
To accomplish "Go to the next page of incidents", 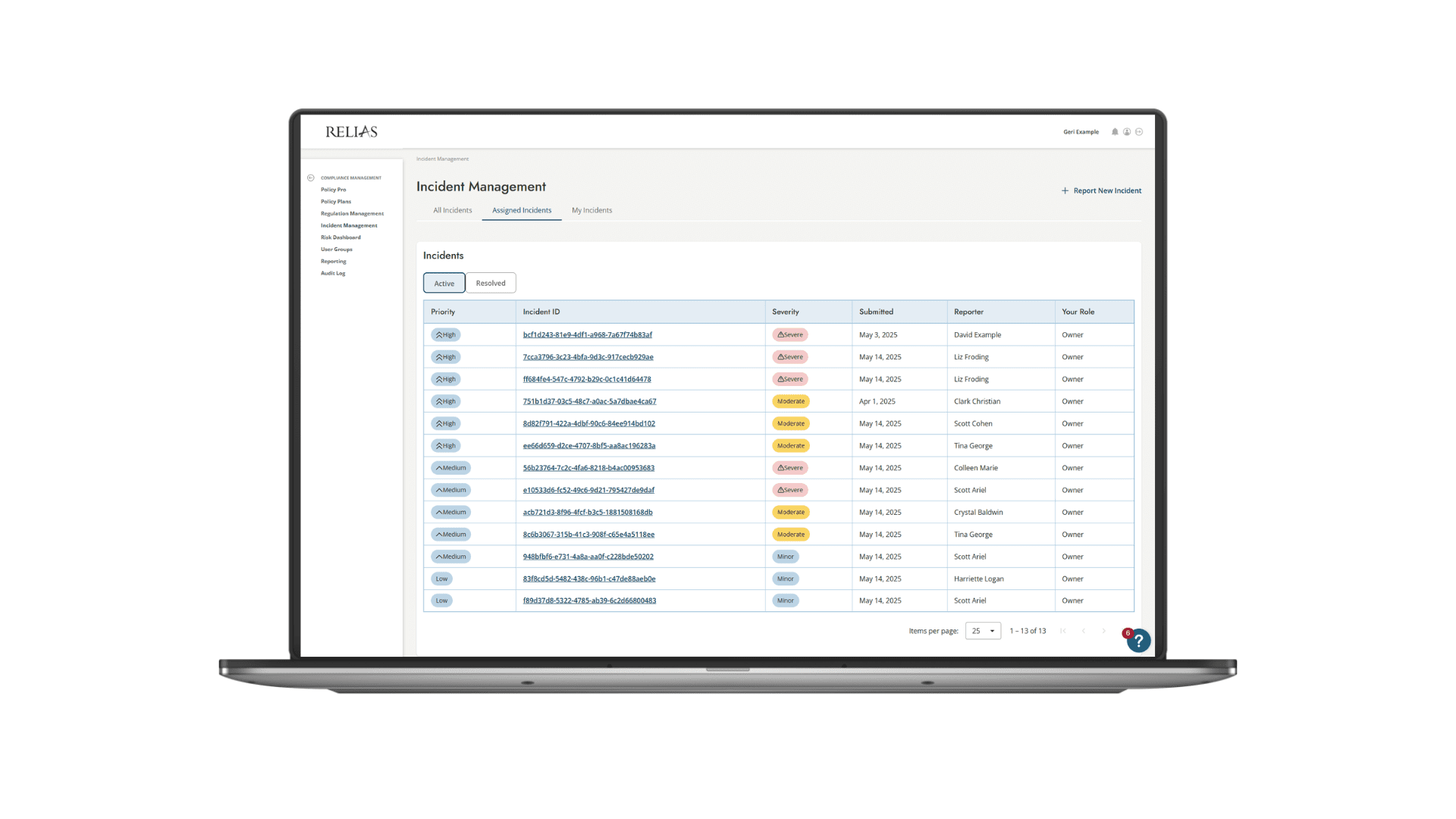I will coord(1104,630).
